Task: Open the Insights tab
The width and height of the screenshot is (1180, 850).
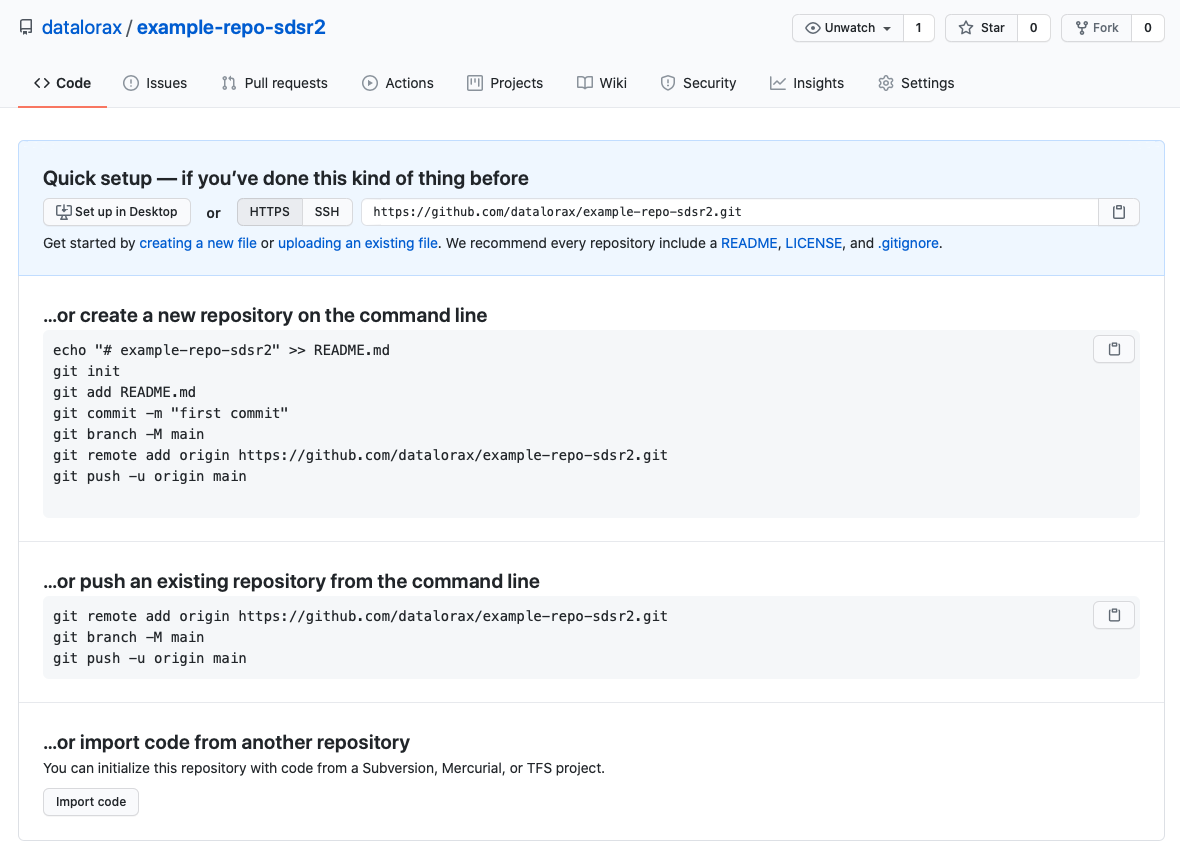Action: (807, 83)
